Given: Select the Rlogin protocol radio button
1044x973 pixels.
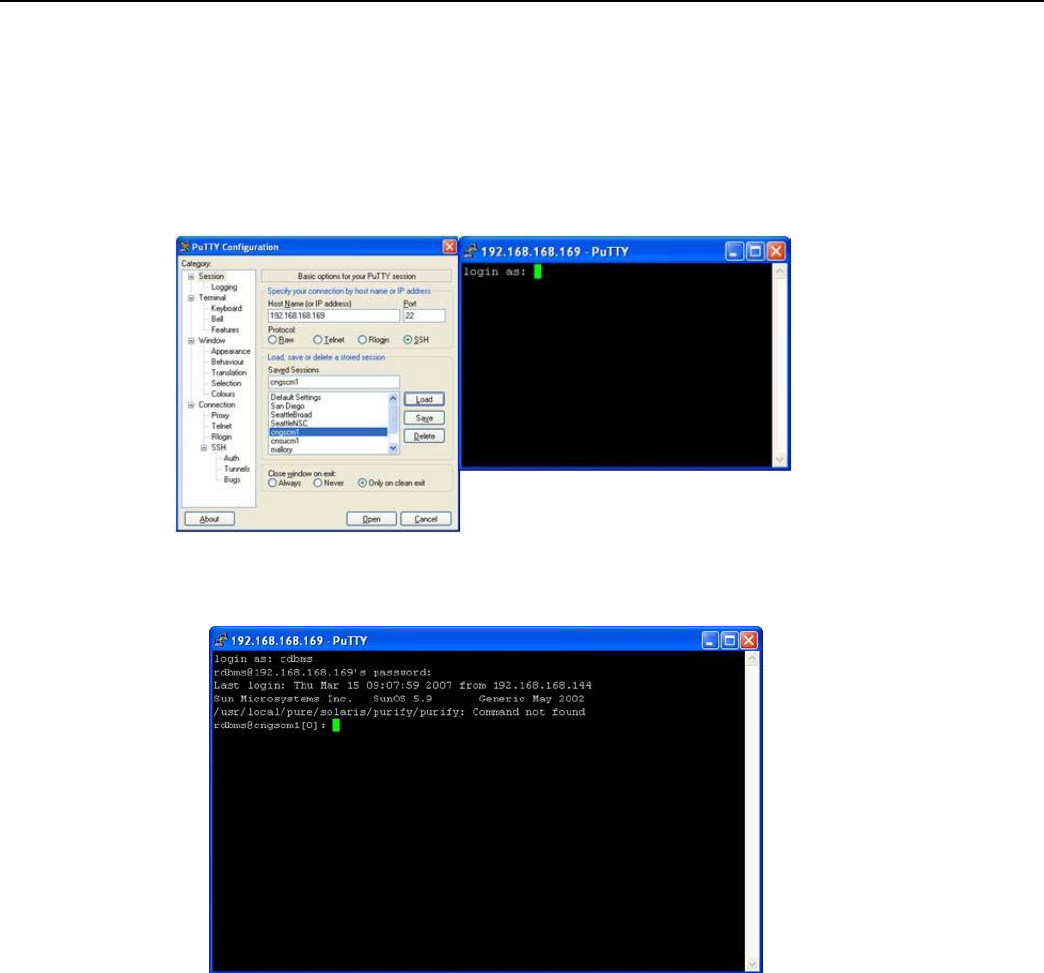Looking at the screenshot, I should (x=362, y=340).
